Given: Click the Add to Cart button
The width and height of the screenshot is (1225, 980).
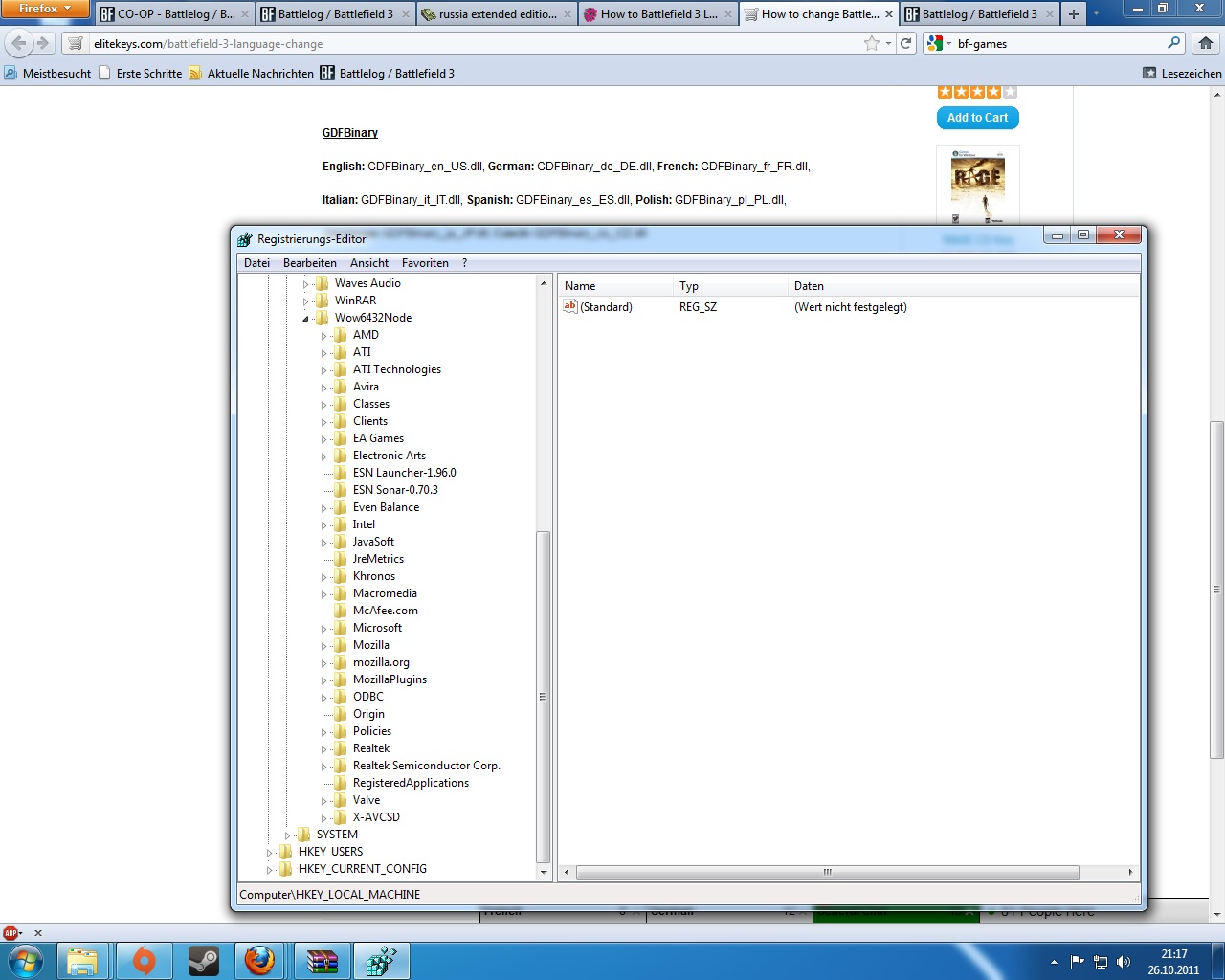Looking at the screenshot, I should 977,118.
